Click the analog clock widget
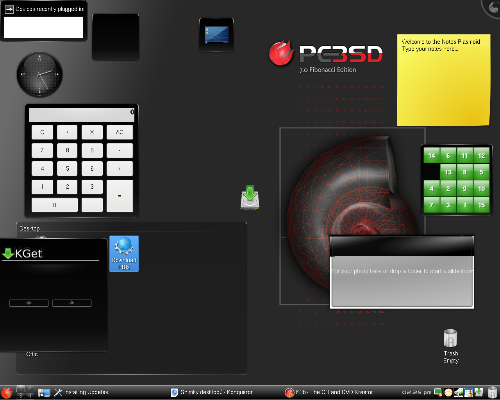Screen dimensions: 500x400 point(40,75)
